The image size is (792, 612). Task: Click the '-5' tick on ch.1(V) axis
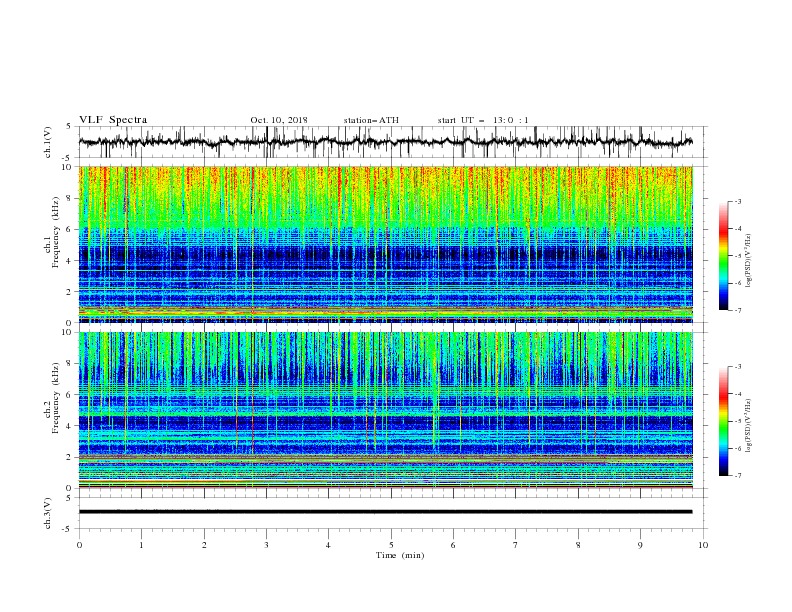(68, 158)
